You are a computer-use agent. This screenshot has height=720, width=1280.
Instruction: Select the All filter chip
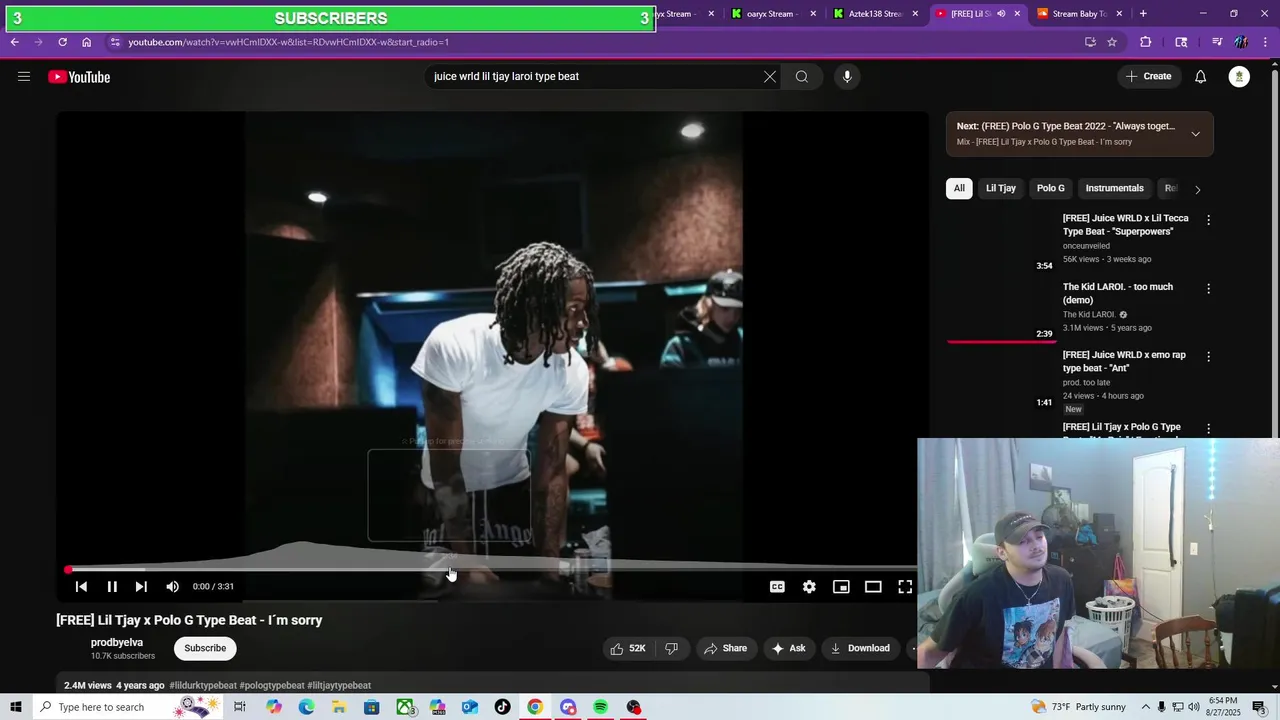click(x=959, y=188)
